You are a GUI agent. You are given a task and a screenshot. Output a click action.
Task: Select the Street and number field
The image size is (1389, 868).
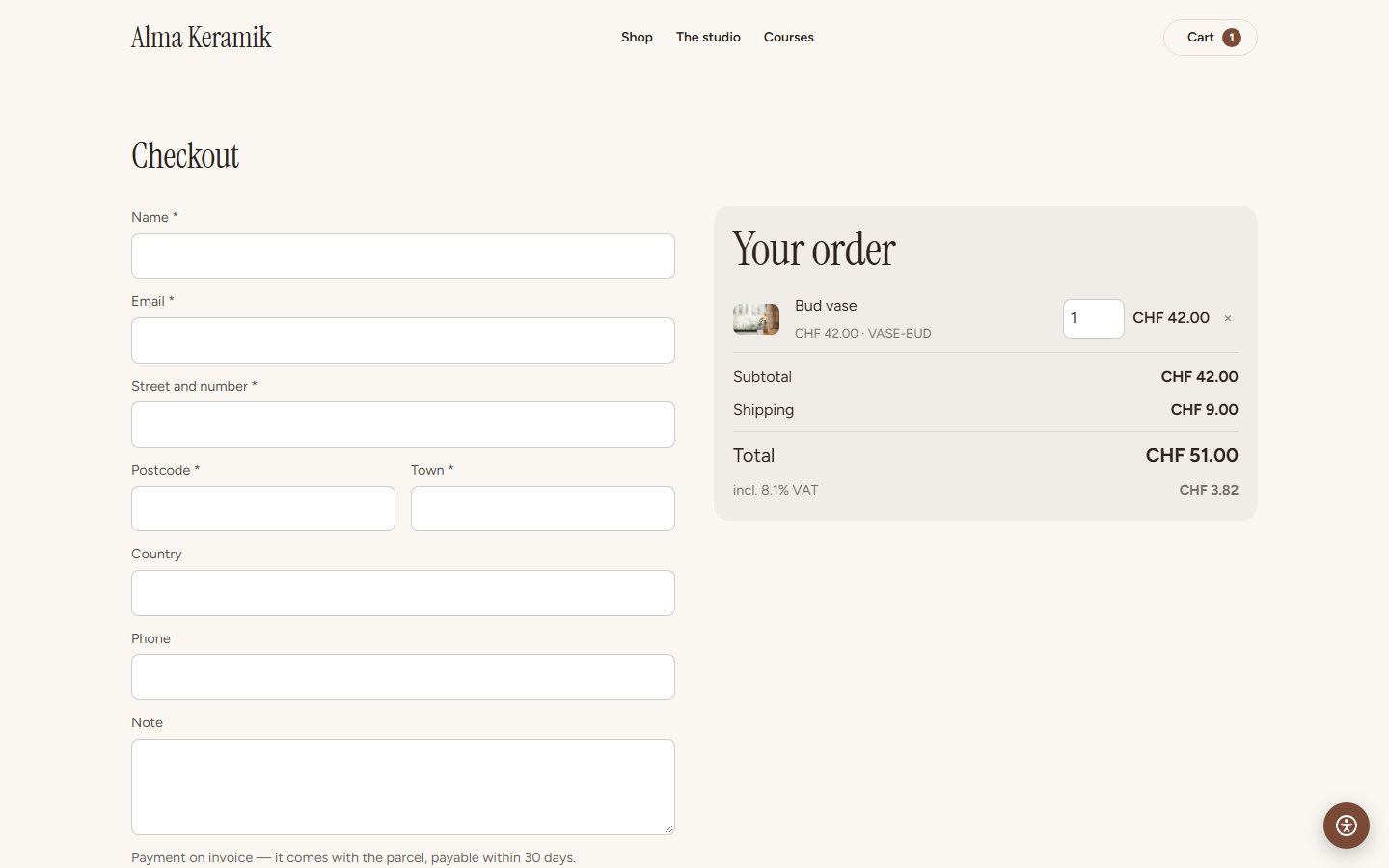[x=403, y=424]
